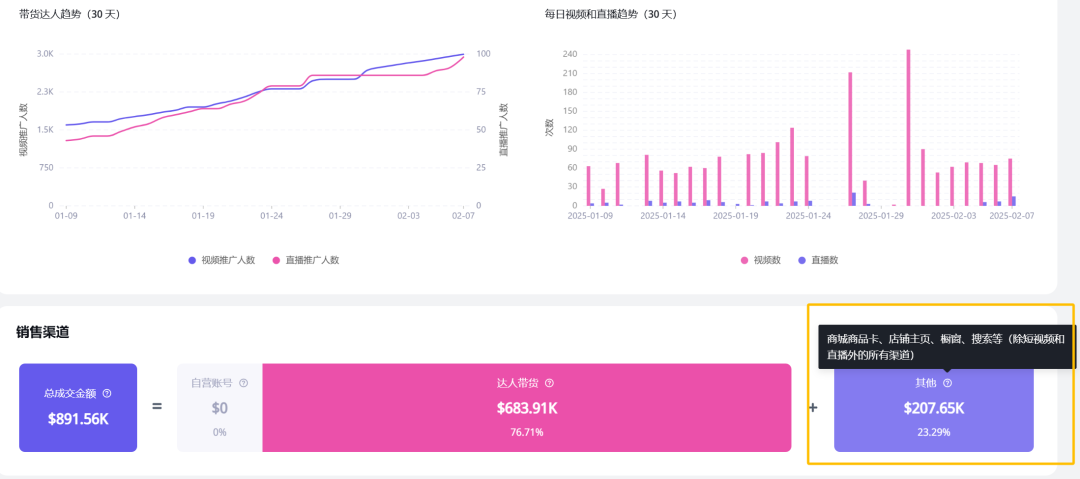Click the 2025-01-24 date label
This screenshot has width=1080, height=479.
point(809,216)
